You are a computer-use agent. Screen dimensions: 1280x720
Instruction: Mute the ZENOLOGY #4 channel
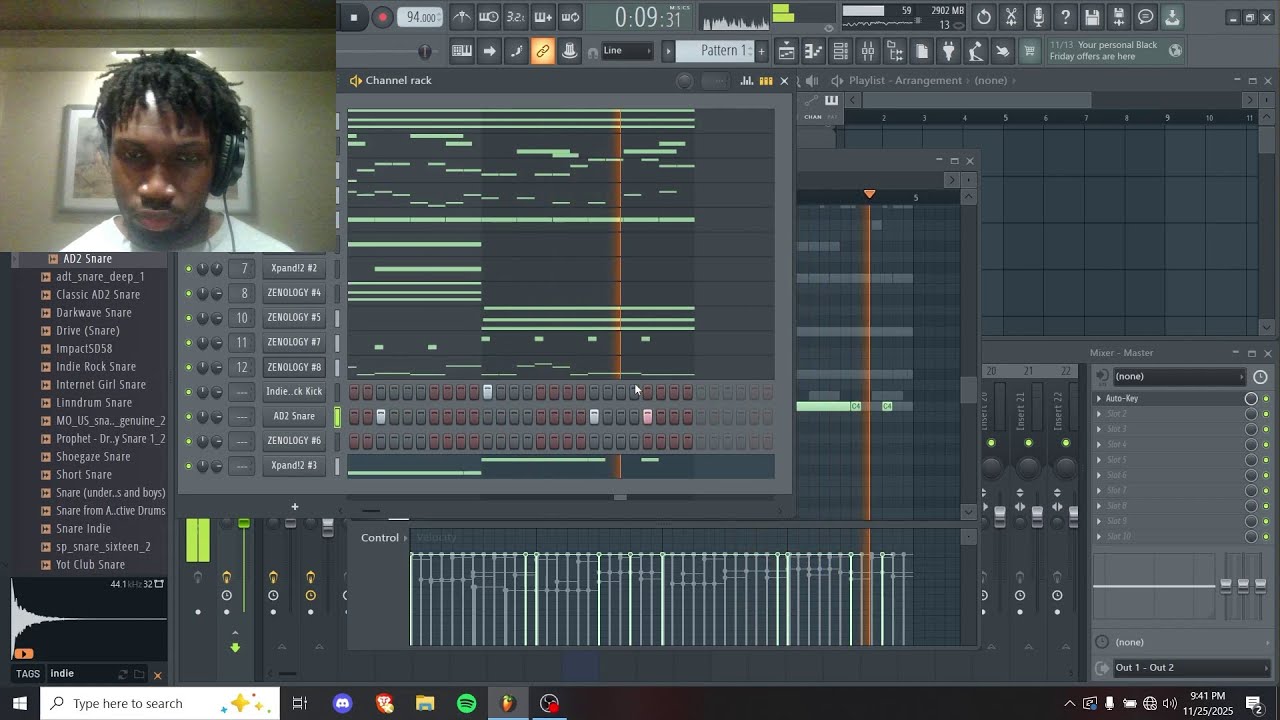(188, 293)
